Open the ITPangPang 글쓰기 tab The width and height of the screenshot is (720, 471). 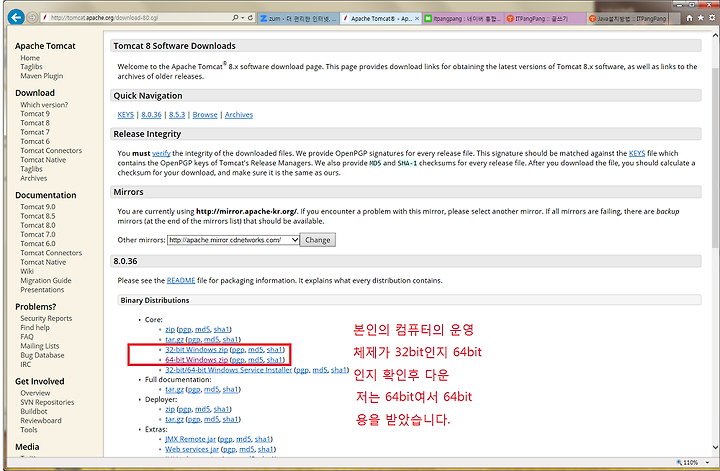click(x=545, y=18)
